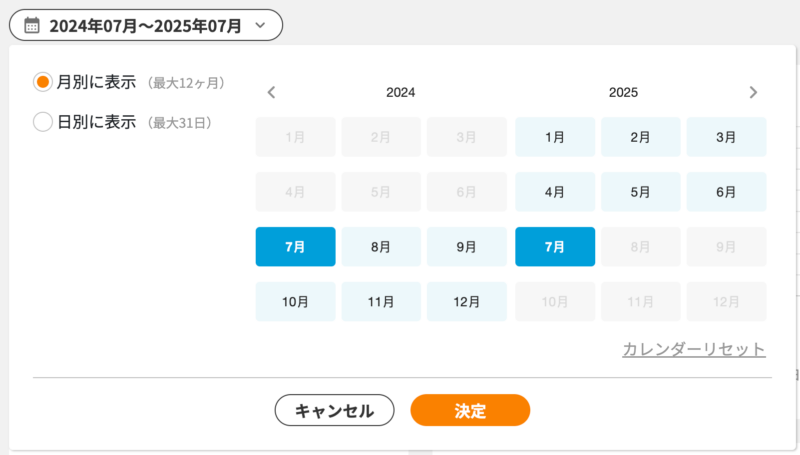Select the 月別に表示 radio button
This screenshot has height=455, width=800.
click(43, 82)
